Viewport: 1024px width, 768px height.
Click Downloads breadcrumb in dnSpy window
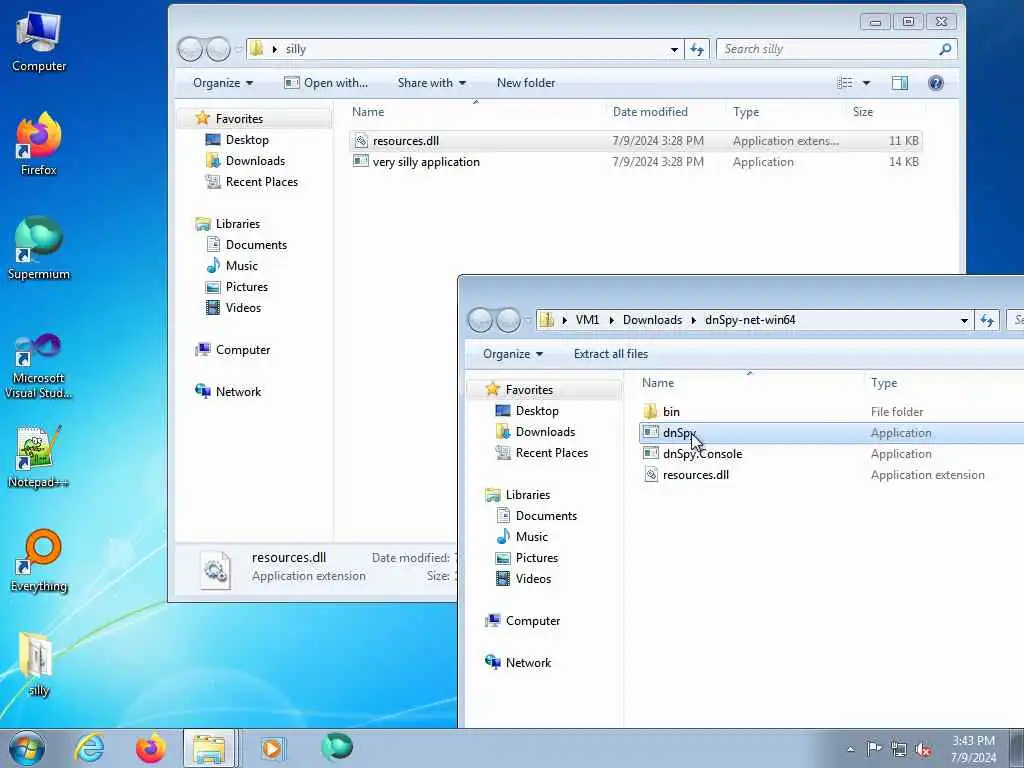(652, 320)
